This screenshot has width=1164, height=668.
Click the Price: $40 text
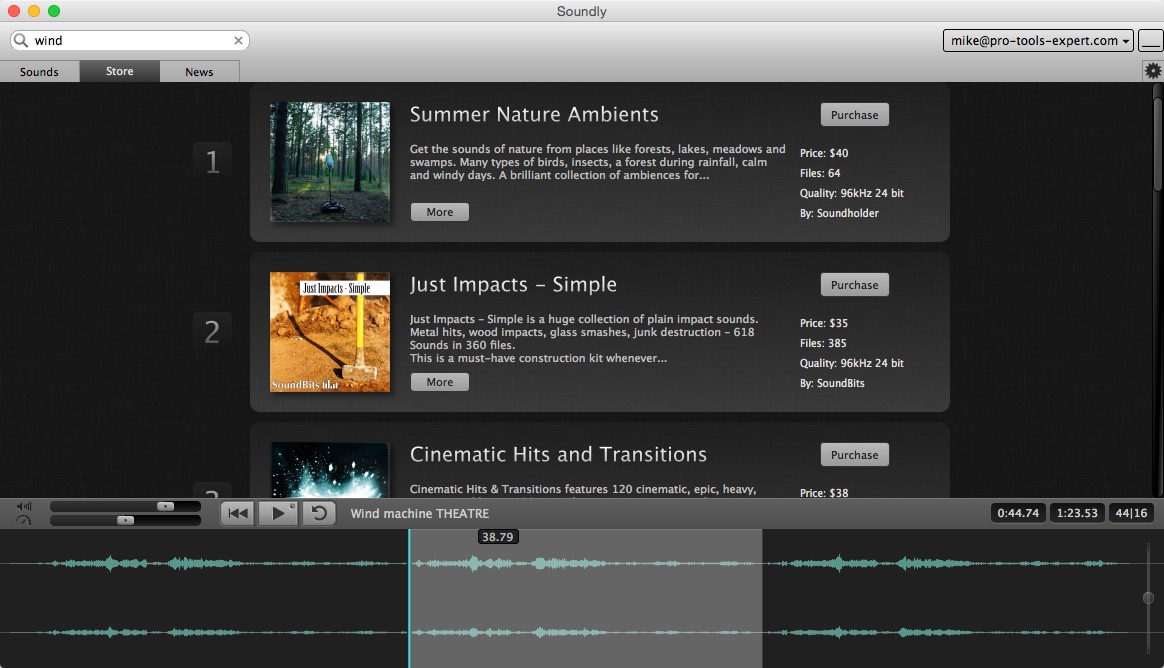824,153
